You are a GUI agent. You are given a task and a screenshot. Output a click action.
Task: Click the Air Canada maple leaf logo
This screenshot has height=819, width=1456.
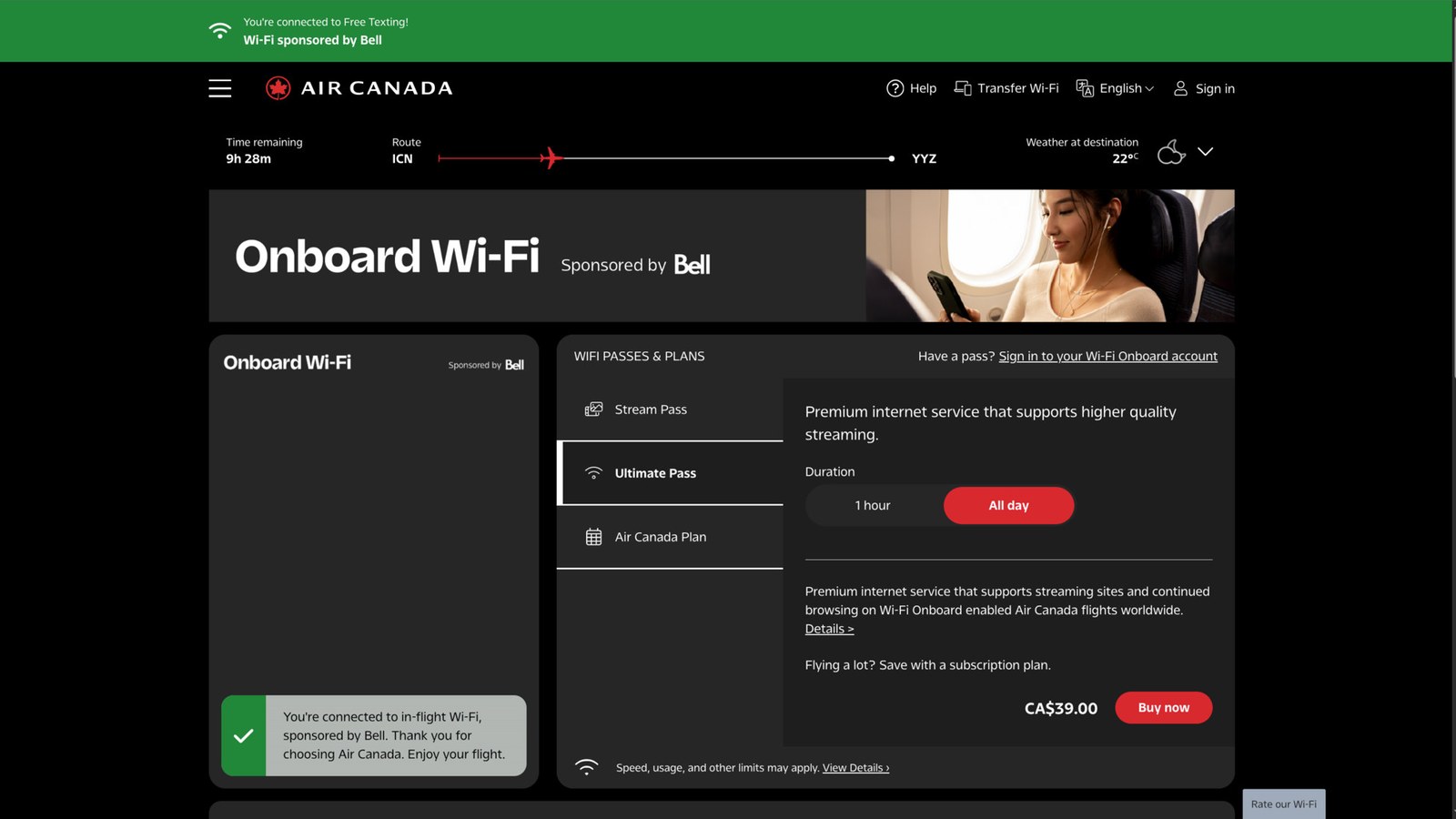(x=278, y=88)
